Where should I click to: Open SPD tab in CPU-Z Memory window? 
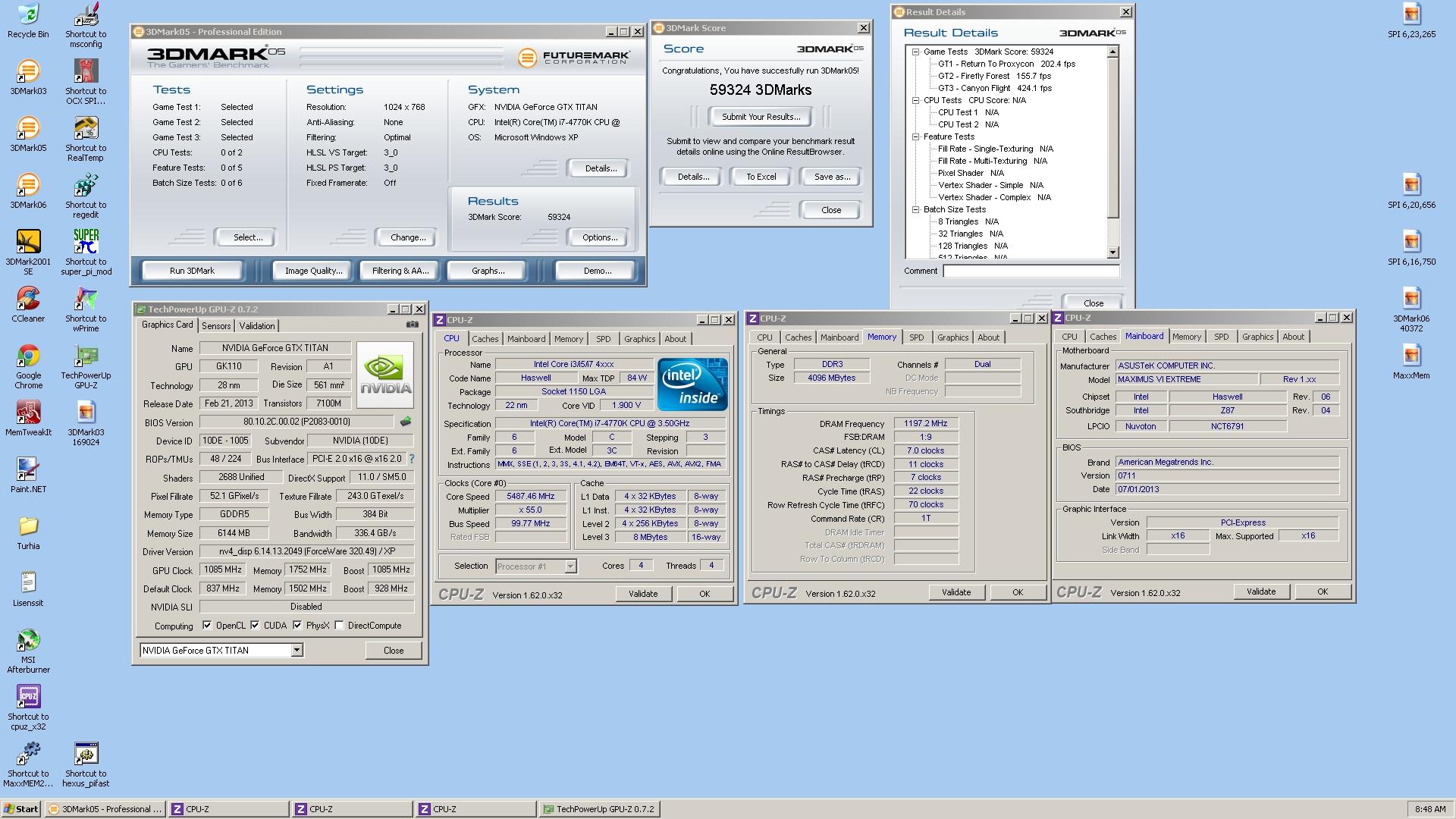[916, 337]
